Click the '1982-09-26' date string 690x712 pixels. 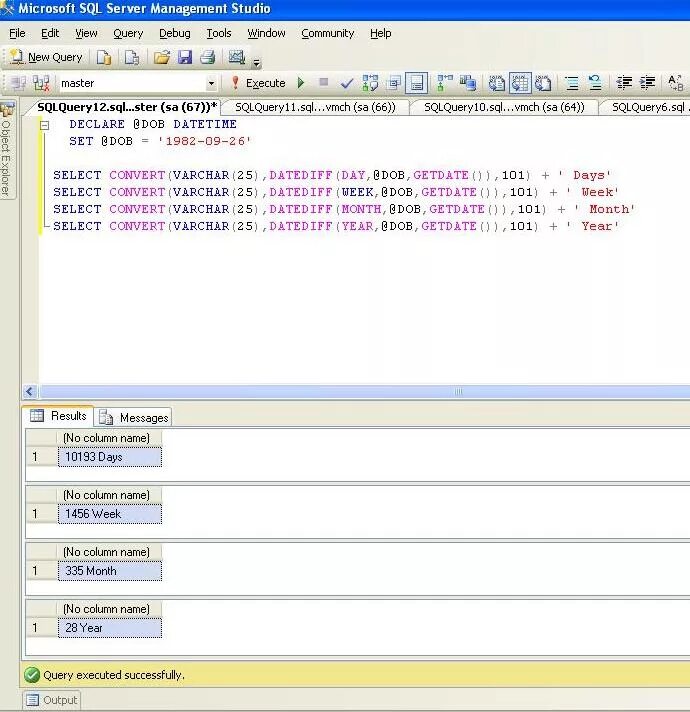(x=204, y=141)
